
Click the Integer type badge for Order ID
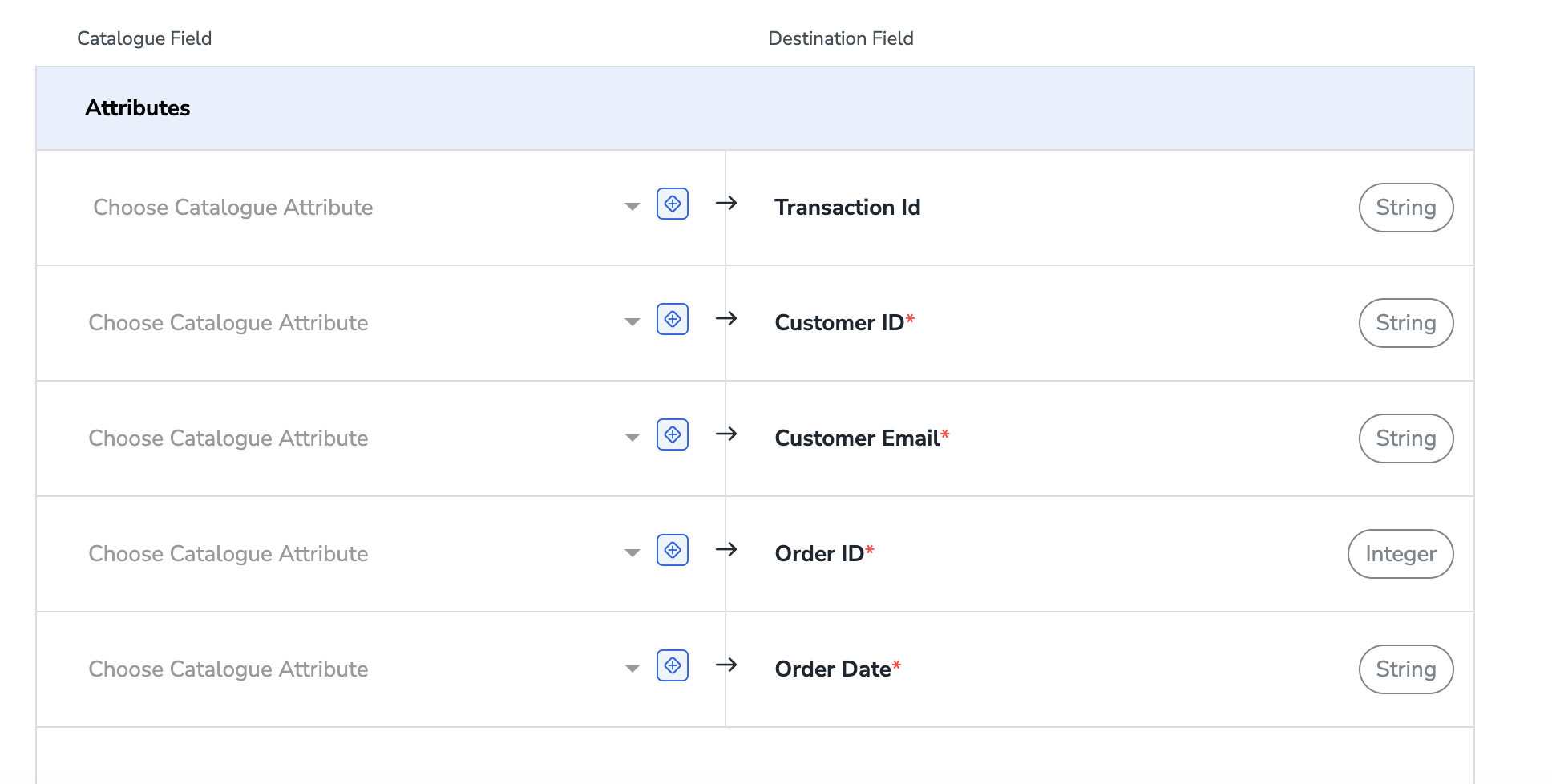pyautogui.click(x=1400, y=554)
